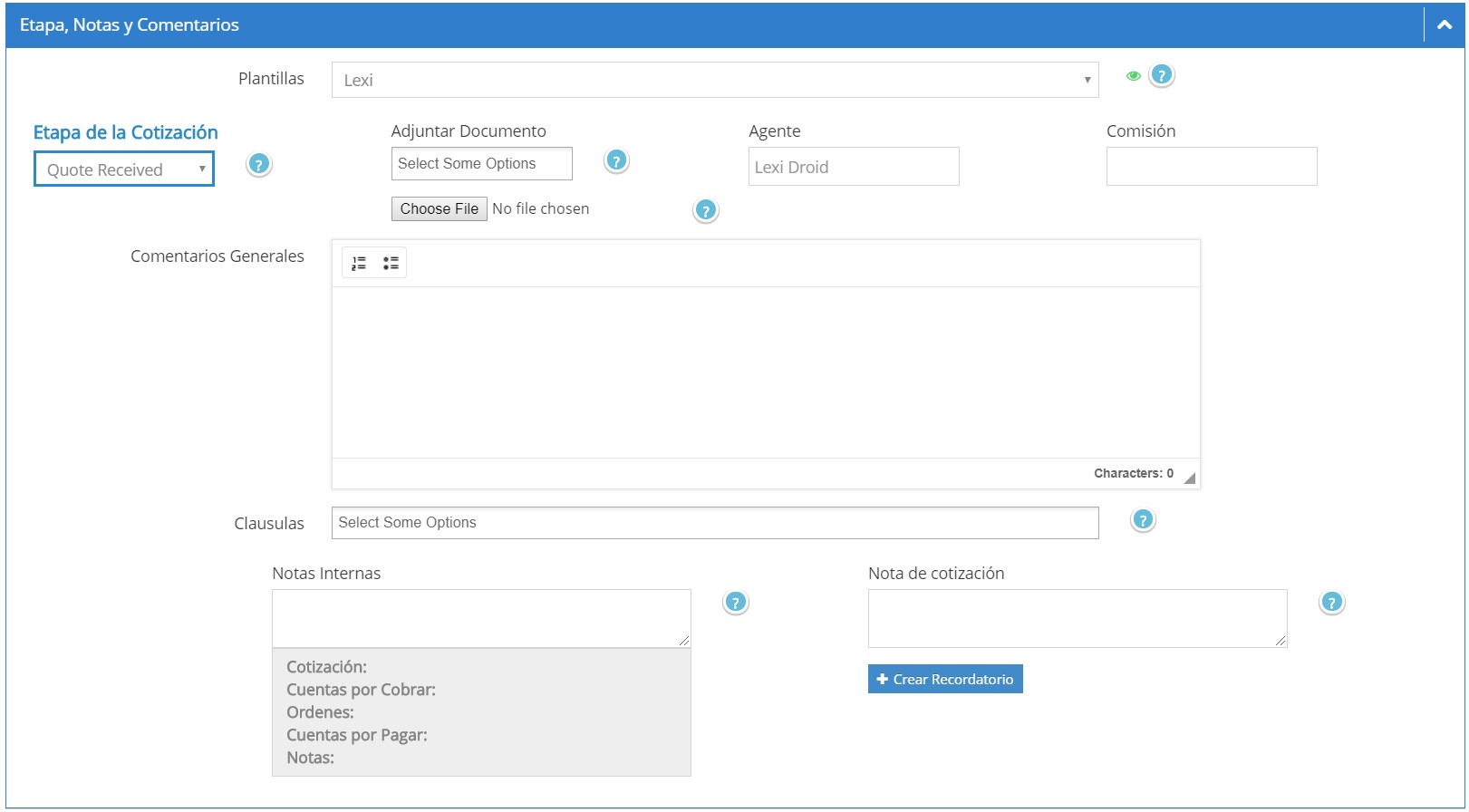Click the Cuentas por Pagar: line
Screen dimensions: 1469x812
pos(357,735)
